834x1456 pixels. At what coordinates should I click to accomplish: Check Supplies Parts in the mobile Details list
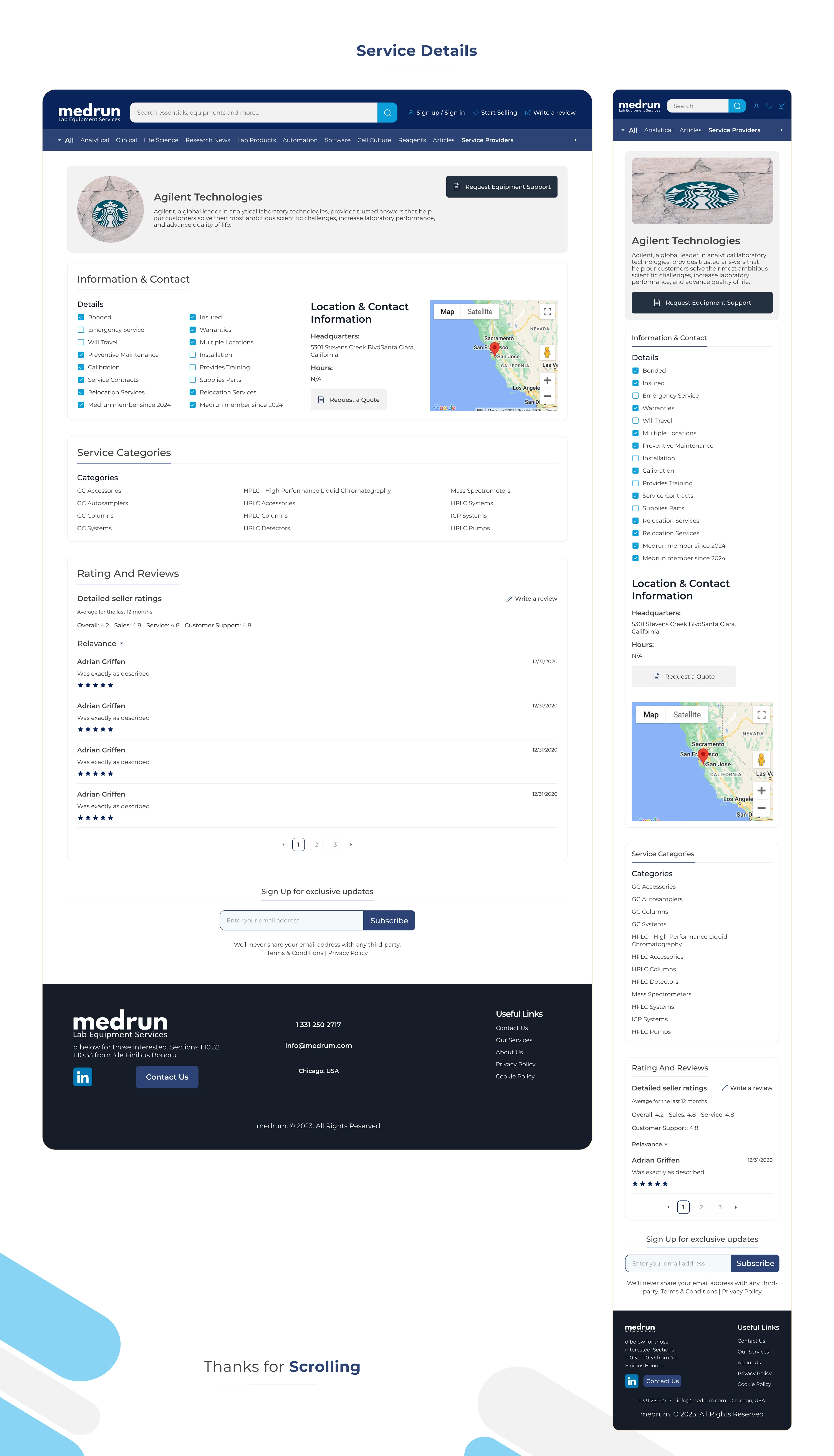coord(635,508)
